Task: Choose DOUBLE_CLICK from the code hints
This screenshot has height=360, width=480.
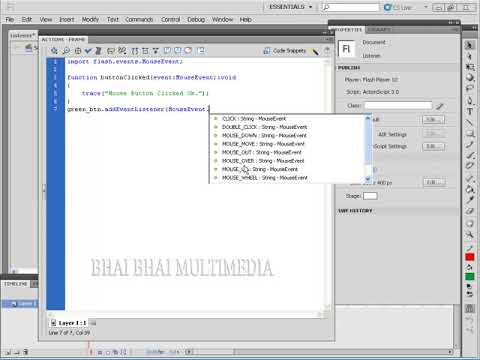Action: (288, 127)
